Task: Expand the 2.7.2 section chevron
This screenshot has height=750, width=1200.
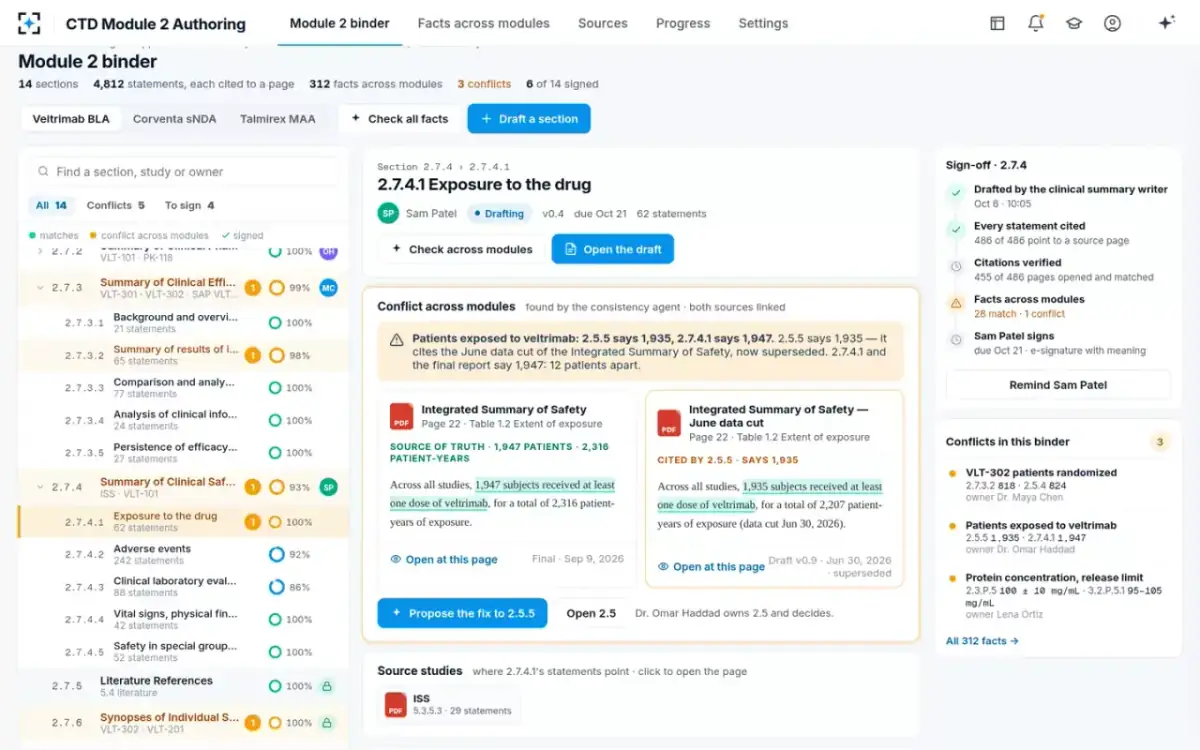Action: (x=40, y=251)
